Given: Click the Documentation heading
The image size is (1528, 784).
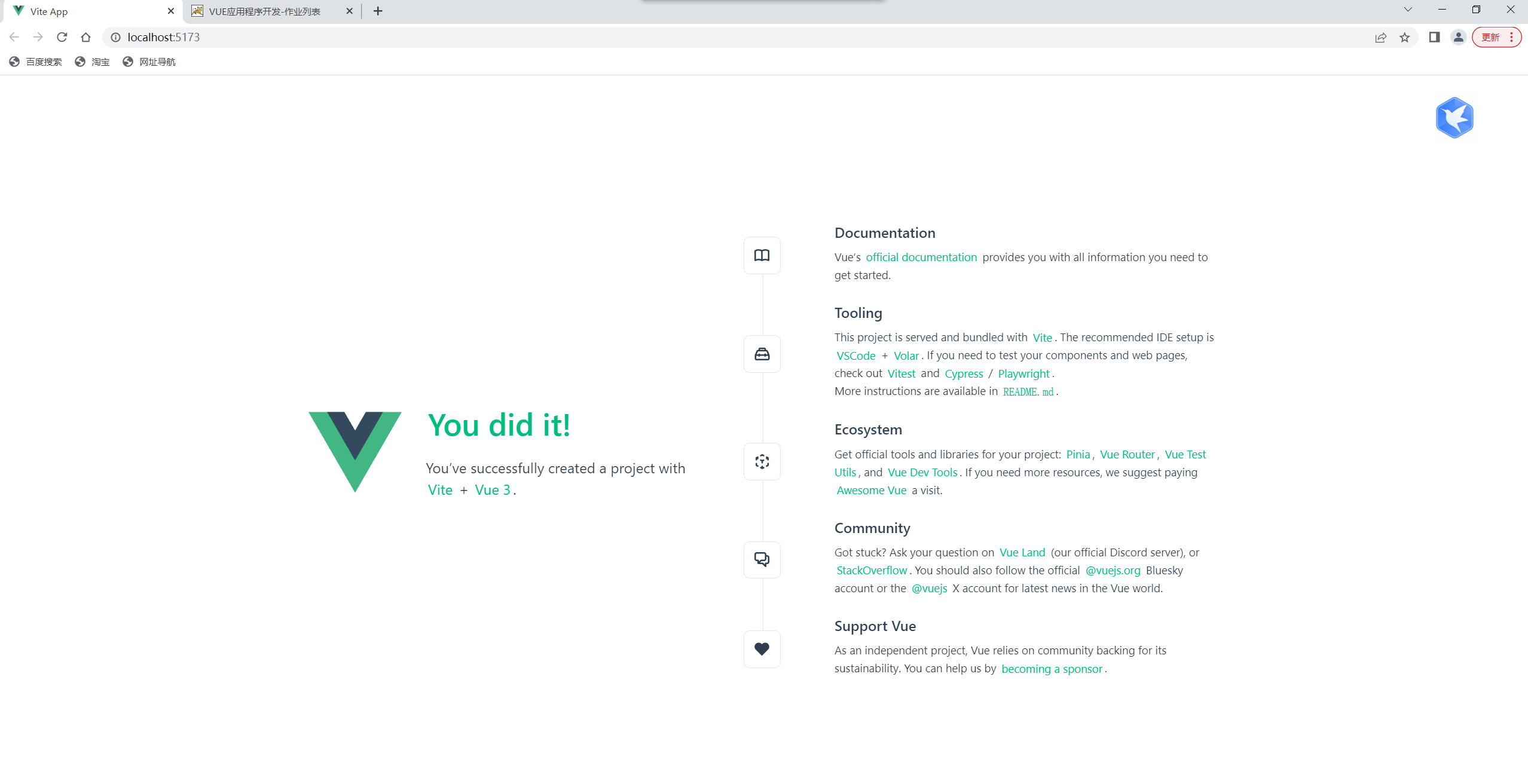Looking at the screenshot, I should 885,232.
